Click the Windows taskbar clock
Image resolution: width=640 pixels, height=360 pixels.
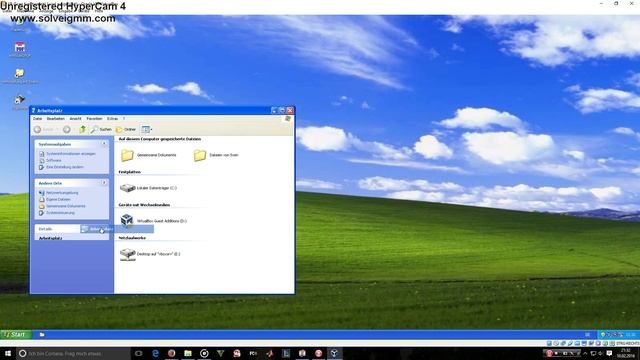click(x=625, y=353)
